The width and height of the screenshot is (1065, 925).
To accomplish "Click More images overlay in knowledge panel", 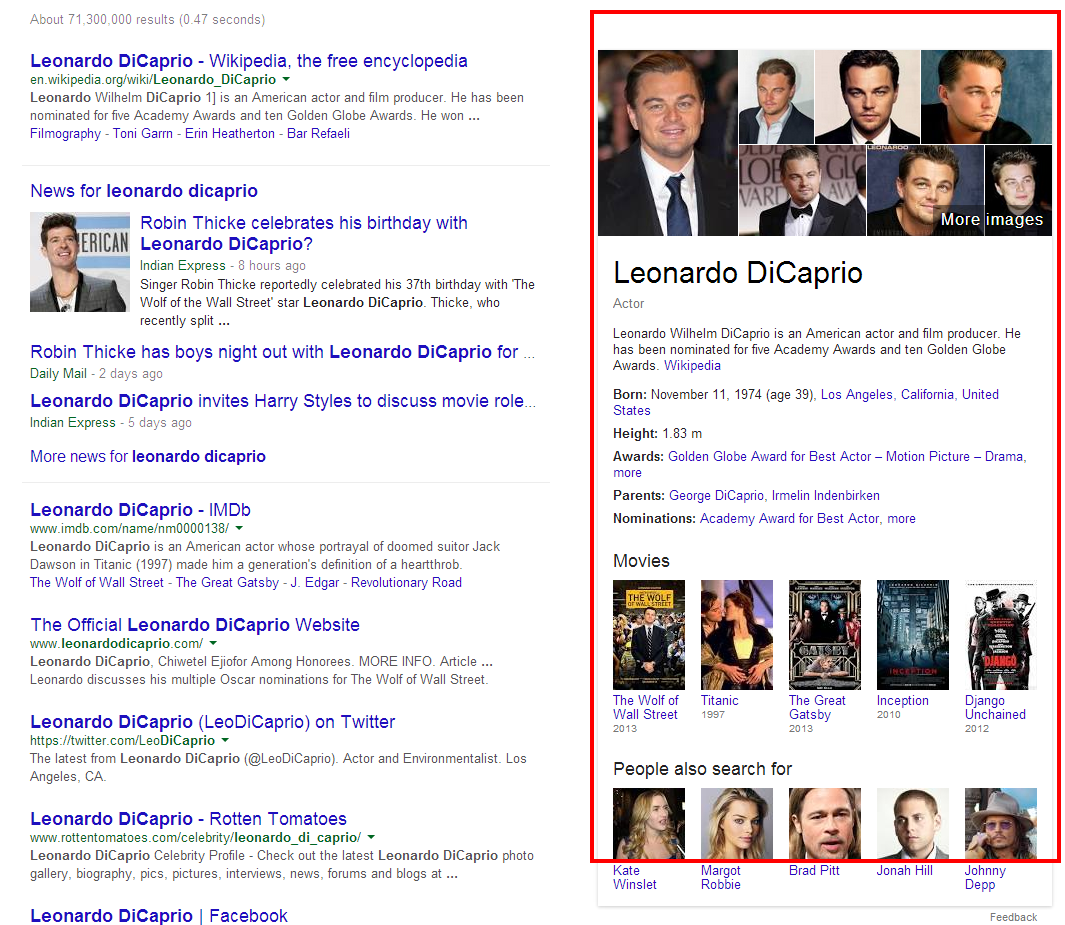I will tap(992, 219).
